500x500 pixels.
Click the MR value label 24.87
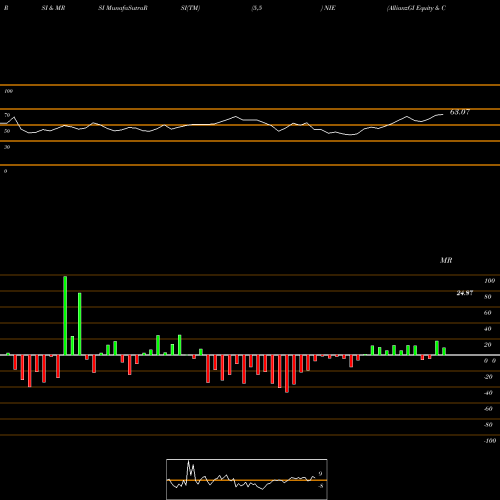(465, 293)
